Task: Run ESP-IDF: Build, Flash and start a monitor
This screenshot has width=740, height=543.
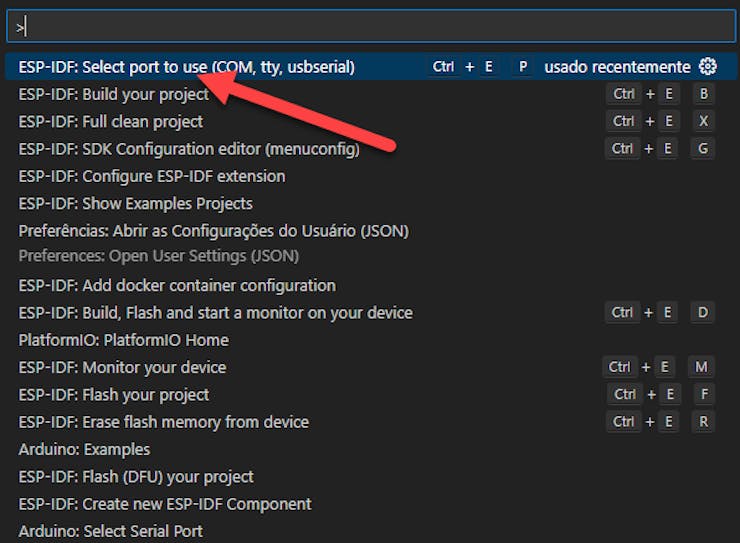Action: 215,313
